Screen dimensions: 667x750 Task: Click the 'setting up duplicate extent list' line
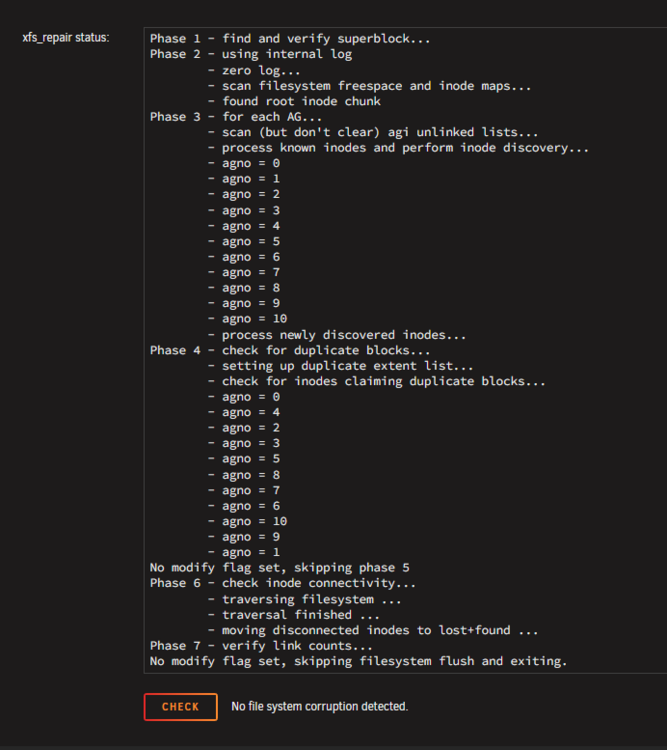[341, 366]
